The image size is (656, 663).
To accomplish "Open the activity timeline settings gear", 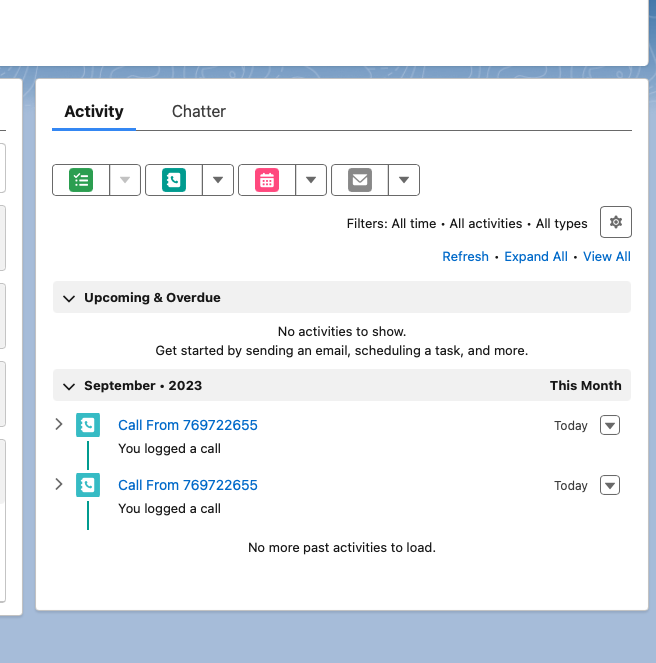I will point(616,222).
